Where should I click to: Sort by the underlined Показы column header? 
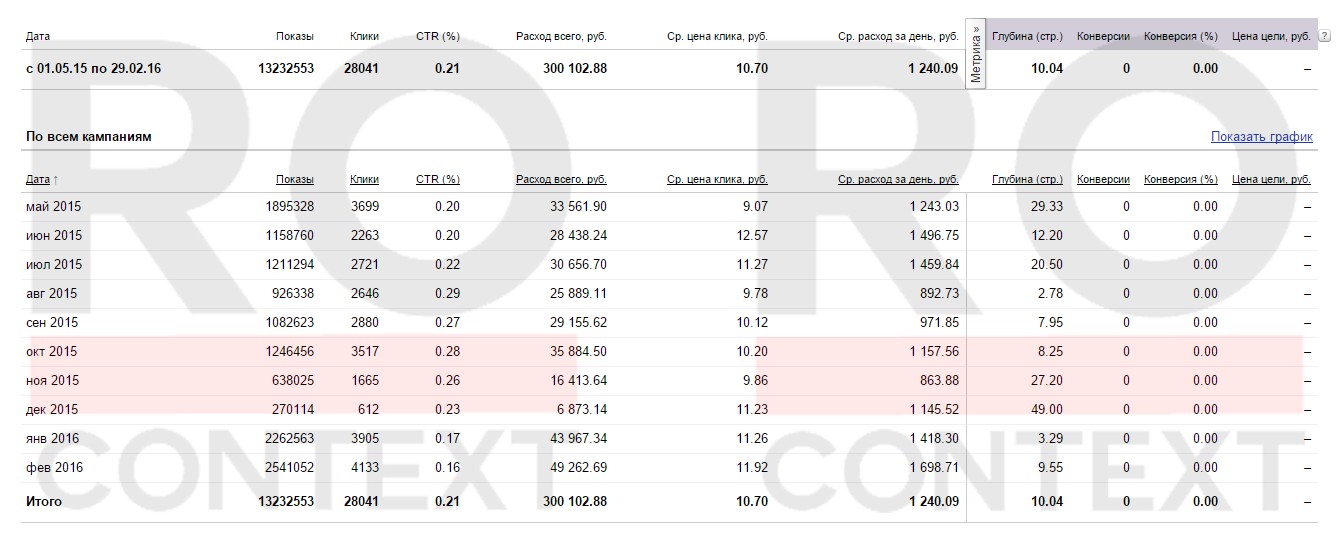pos(294,180)
